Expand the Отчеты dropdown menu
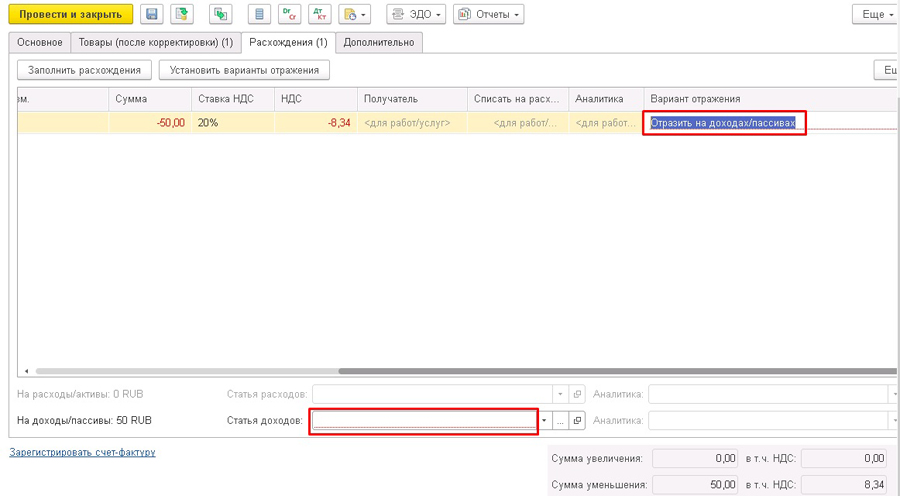The width and height of the screenshot is (900, 496). (490, 15)
